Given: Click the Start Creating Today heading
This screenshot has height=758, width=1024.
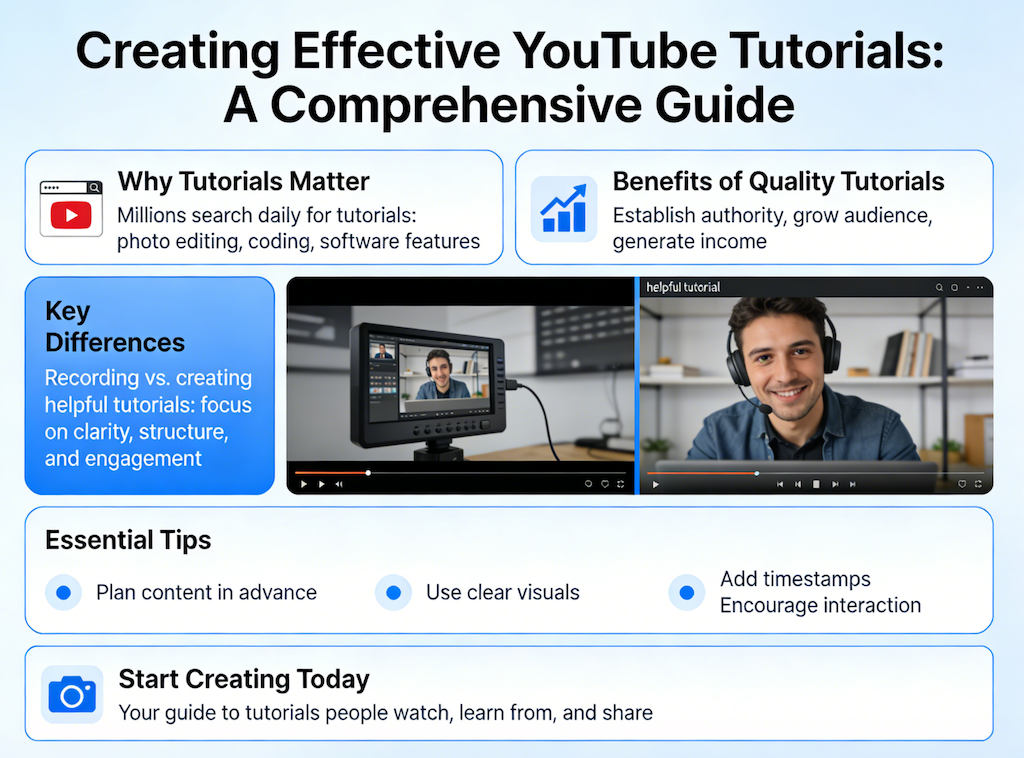Looking at the screenshot, I should [244, 679].
